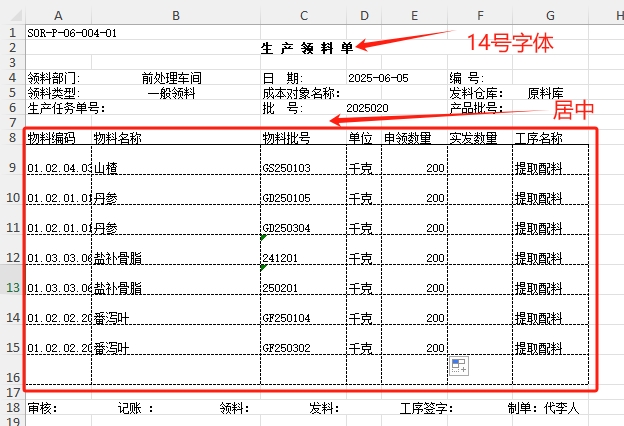Click the 记账 label in row 18
The height and width of the screenshot is (426, 624).
point(135,408)
